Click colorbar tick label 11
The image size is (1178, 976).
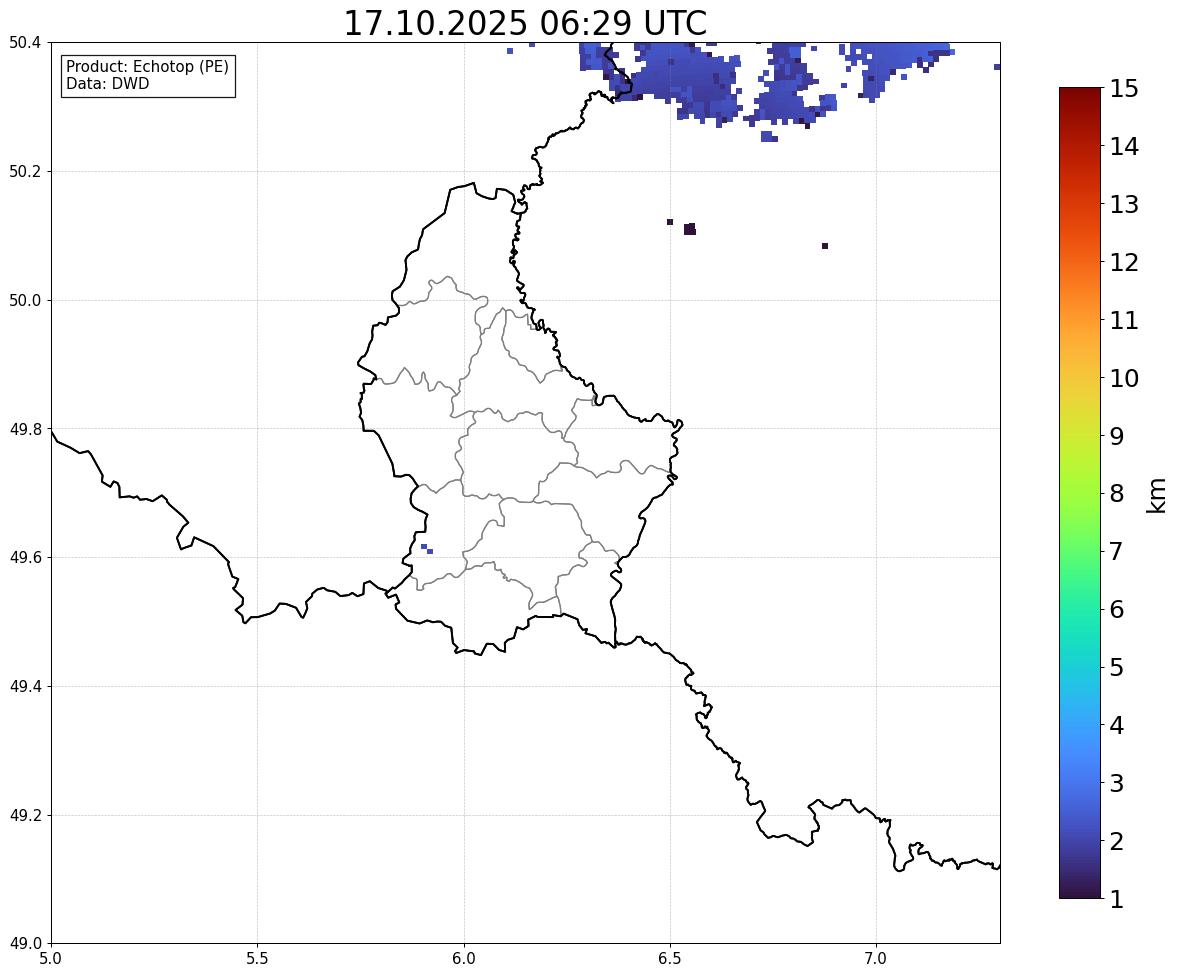[1124, 320]
